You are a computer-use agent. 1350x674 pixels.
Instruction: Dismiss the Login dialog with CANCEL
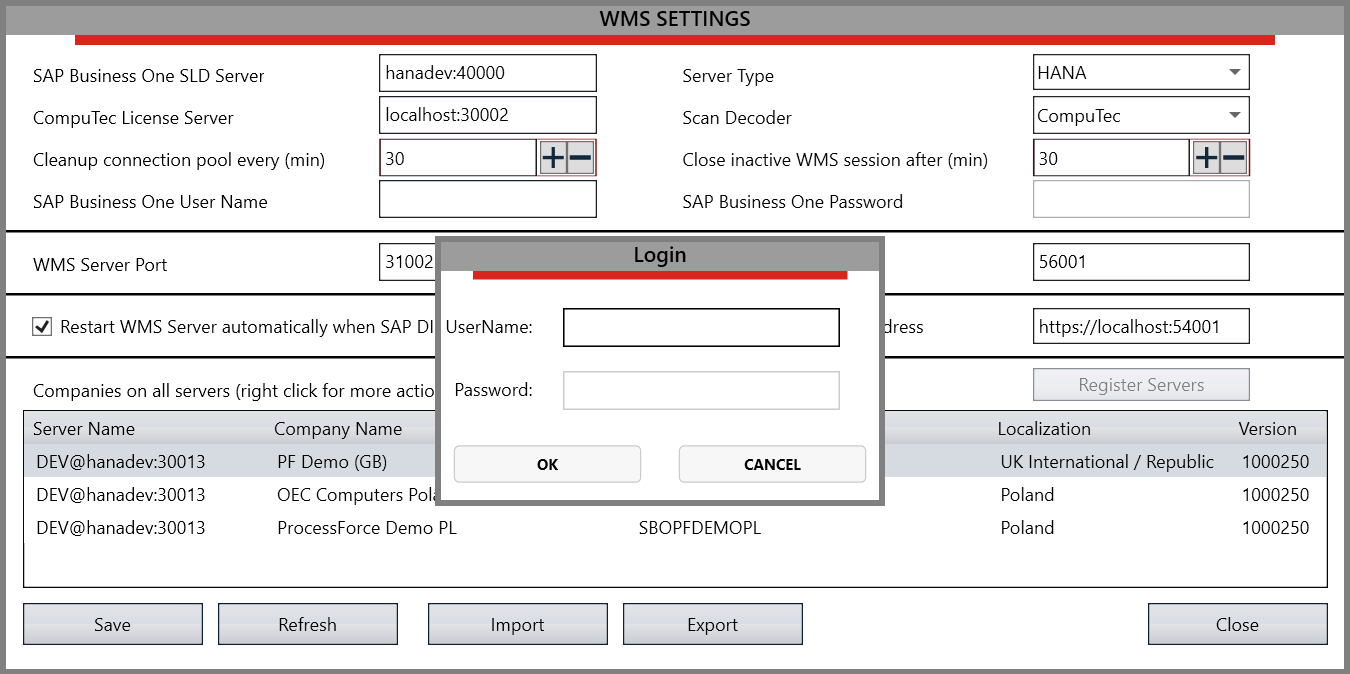tap(772, 464)
